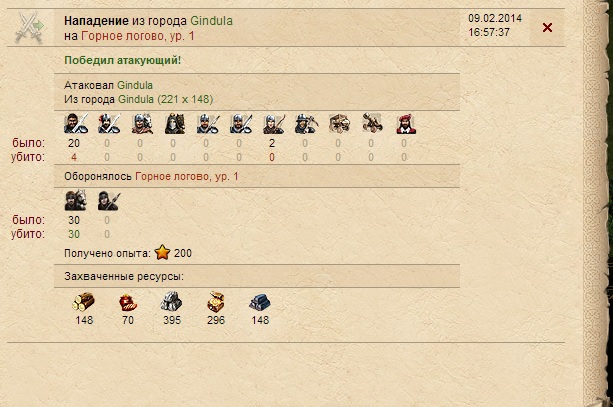
Task: Click first attacker swordsman unit icon with 20
Action: 76,124
